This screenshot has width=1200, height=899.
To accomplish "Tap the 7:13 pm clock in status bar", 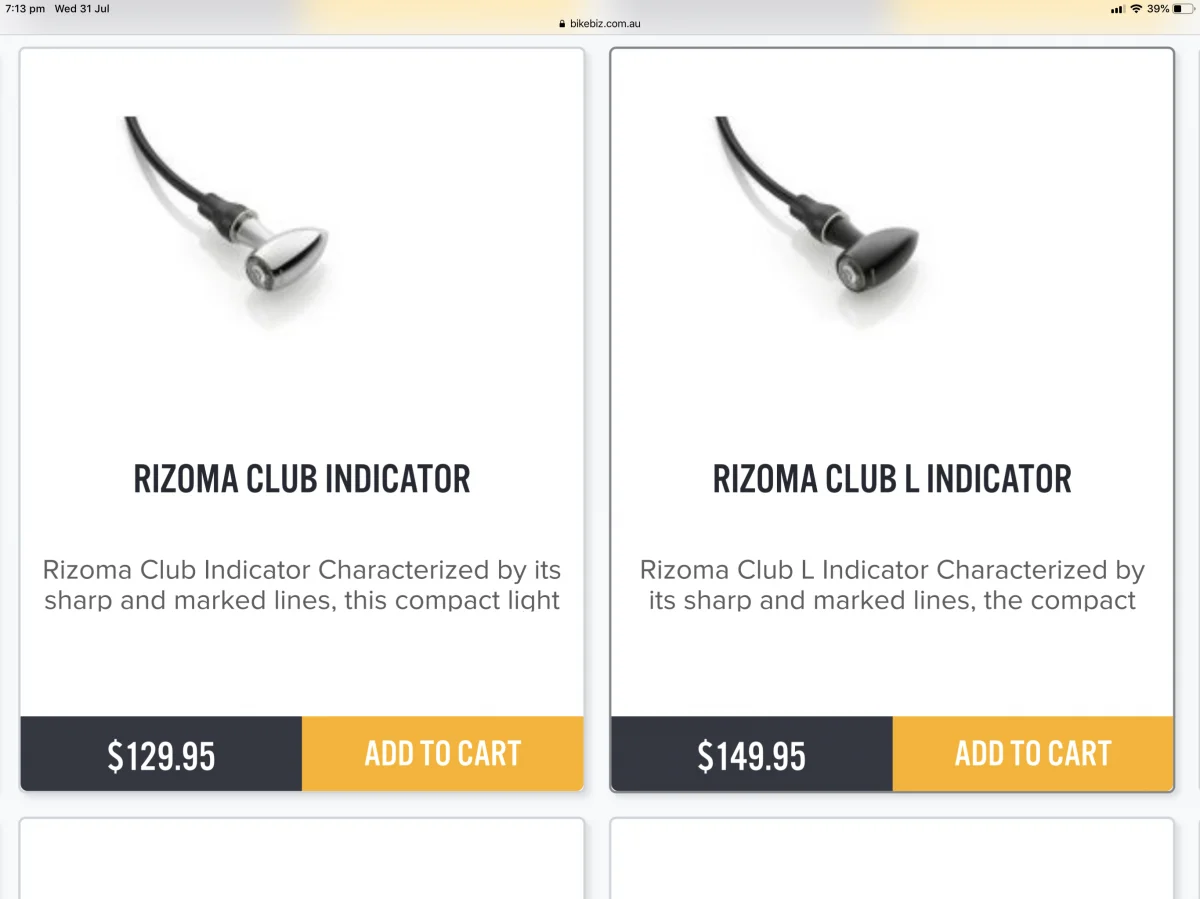I will coord(25,9).
